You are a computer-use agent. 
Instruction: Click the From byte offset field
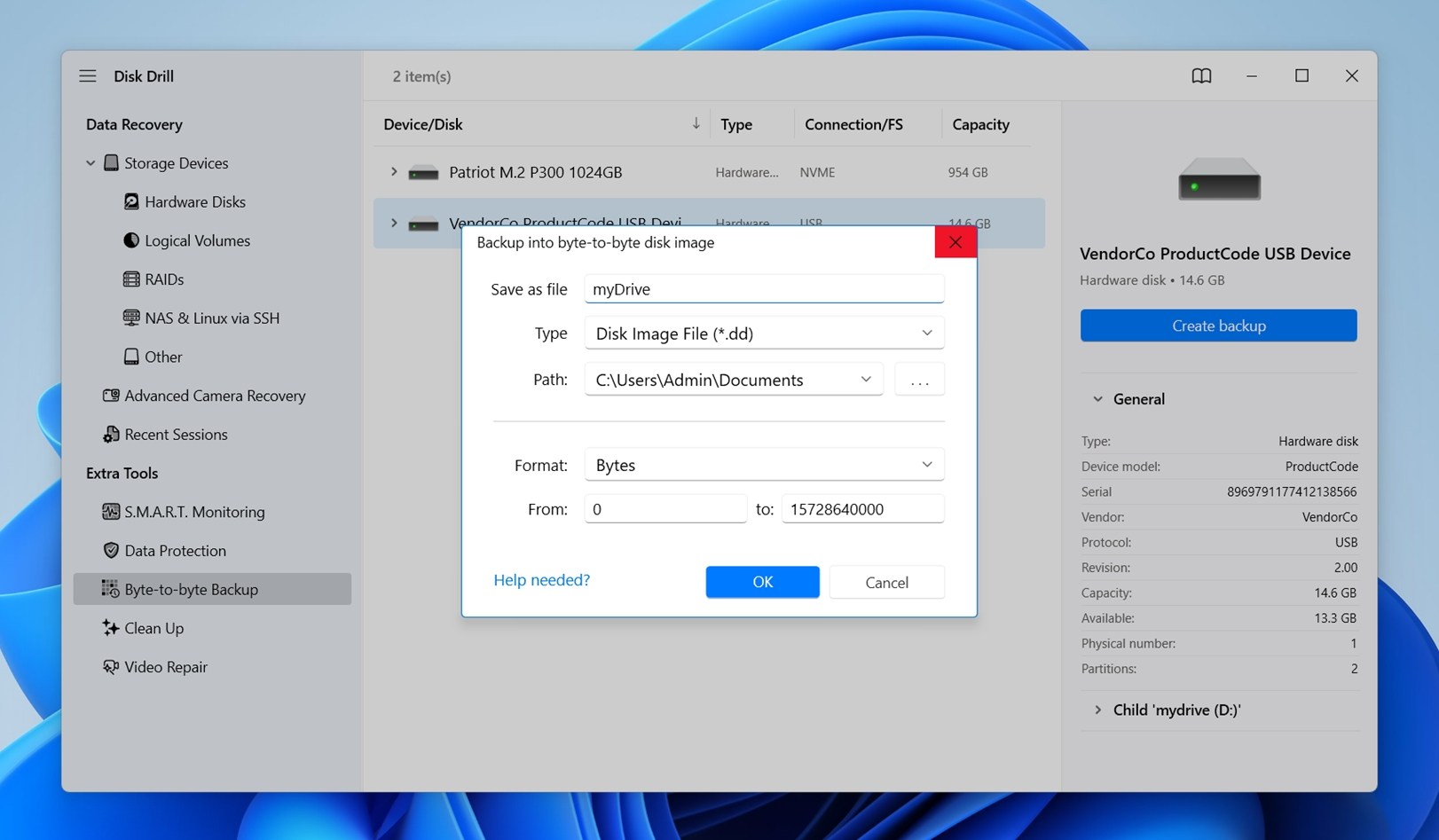pyautogui.click(x=665, y=509)
